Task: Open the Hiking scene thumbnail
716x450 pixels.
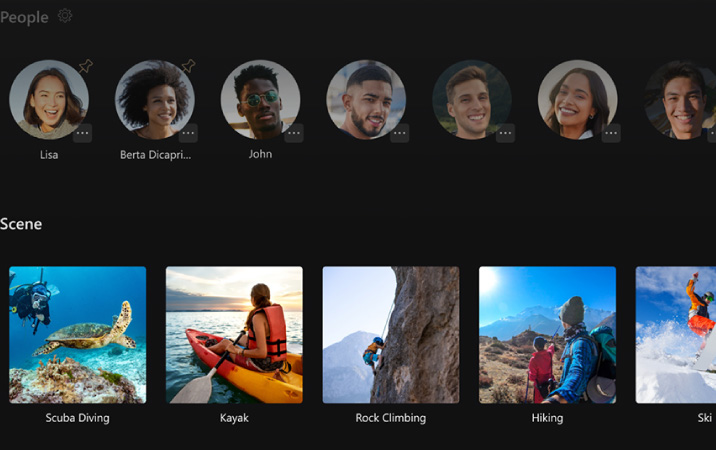Action: (x=548, y=335)
